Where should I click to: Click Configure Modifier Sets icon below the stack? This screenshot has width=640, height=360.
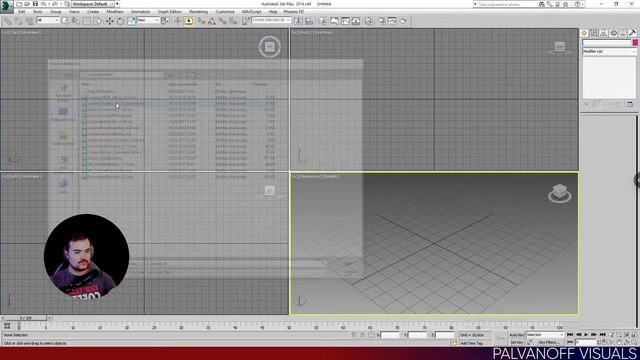(x=630, y=104)
